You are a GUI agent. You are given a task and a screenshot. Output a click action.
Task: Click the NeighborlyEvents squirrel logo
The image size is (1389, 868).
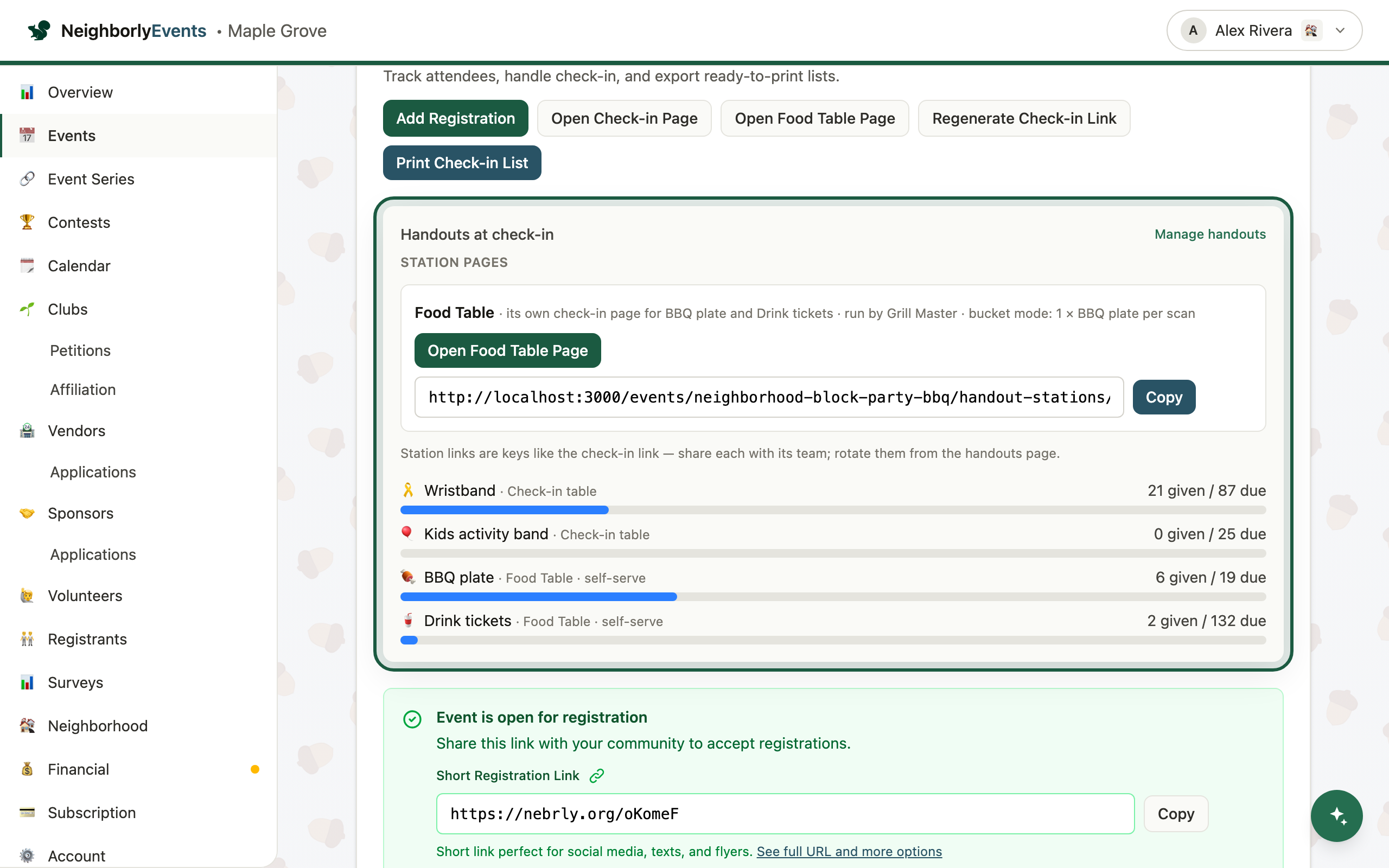(39, 30)
